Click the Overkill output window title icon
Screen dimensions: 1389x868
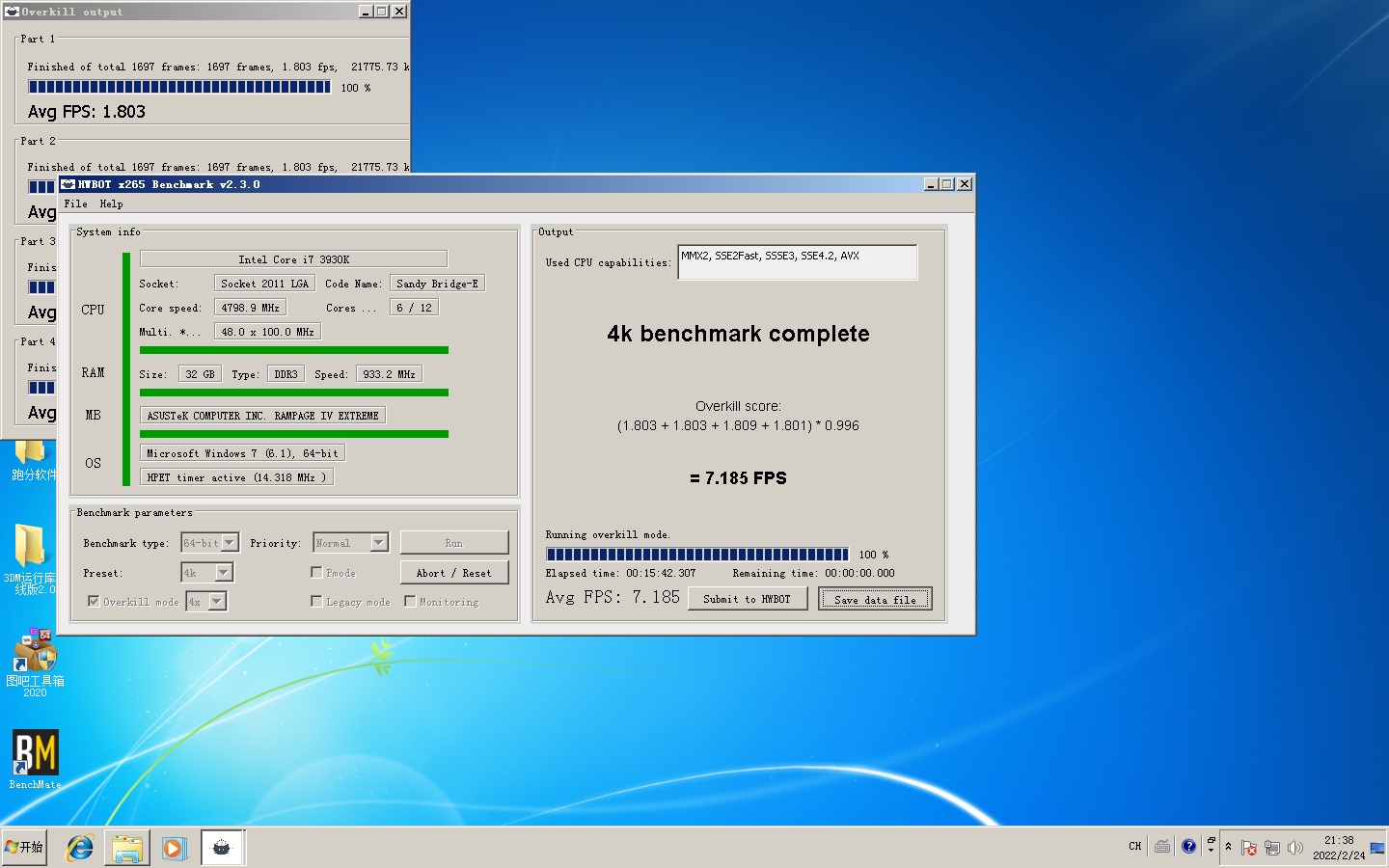13,12
